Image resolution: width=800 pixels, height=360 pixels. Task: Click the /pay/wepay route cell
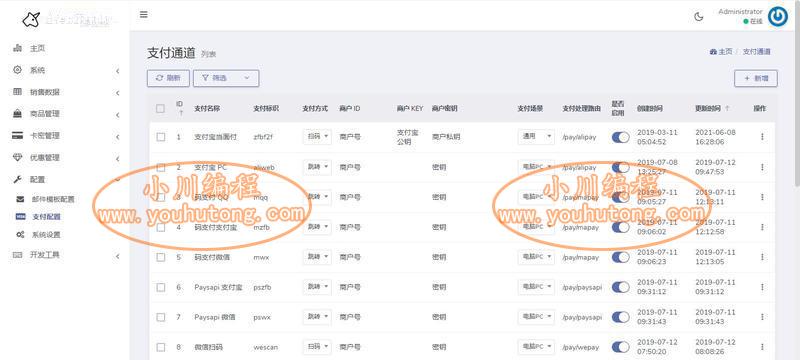pos(581,347)
